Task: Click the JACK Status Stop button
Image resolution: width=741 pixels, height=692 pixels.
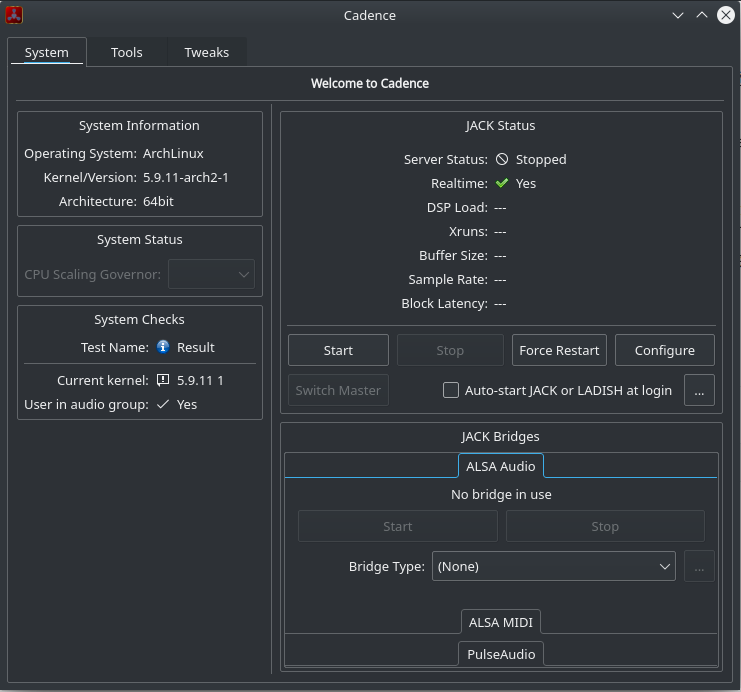Action: pyautogui.click(x=450, y=350)
